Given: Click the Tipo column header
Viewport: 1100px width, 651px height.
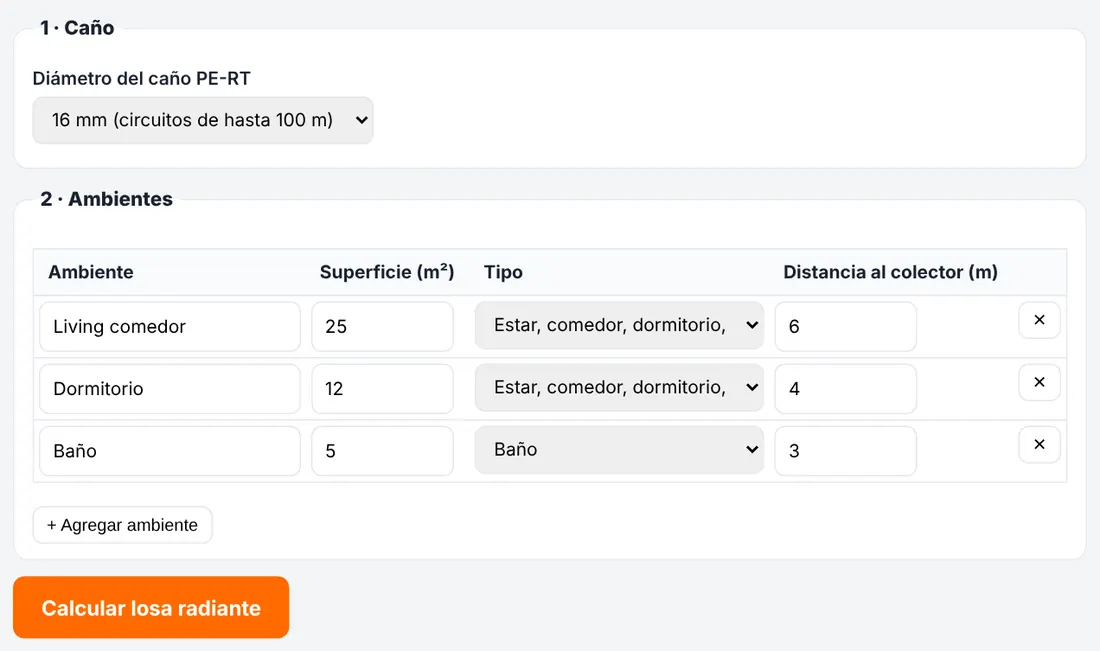Looking at the screenshot, I should tap(503, 272).
